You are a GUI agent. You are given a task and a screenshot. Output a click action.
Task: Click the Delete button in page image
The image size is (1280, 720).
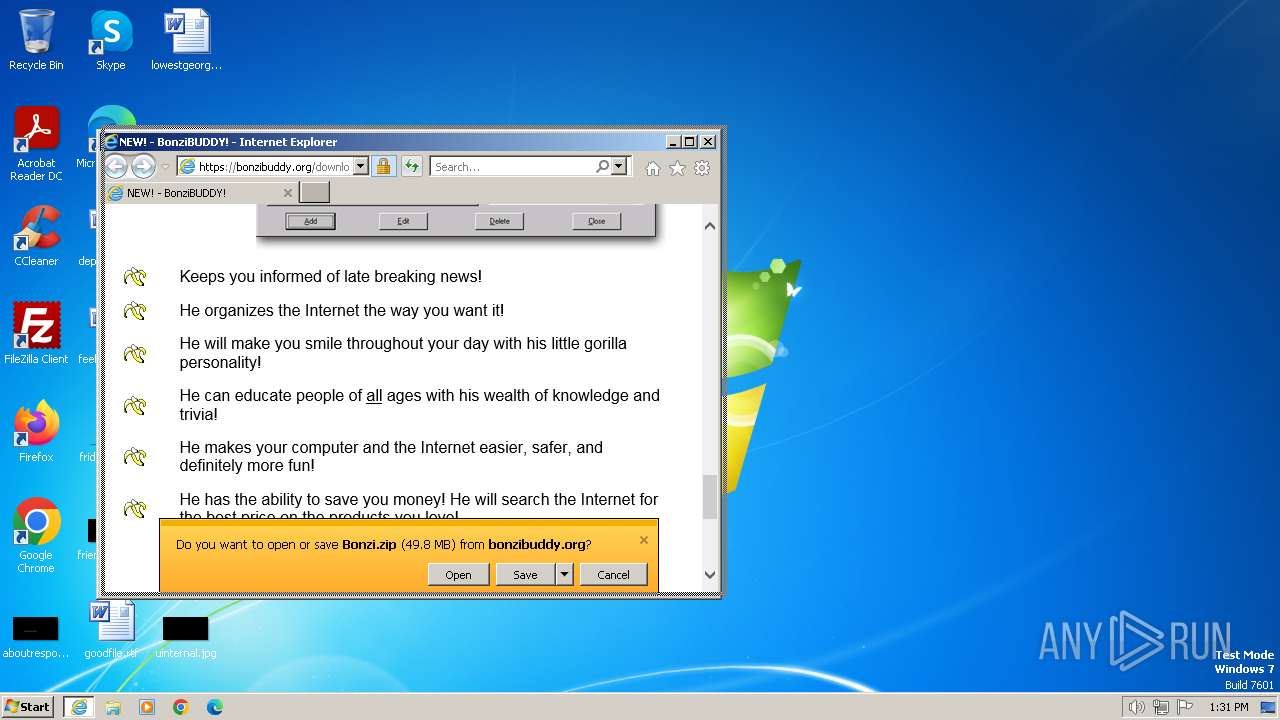click(x=499, y=221)
